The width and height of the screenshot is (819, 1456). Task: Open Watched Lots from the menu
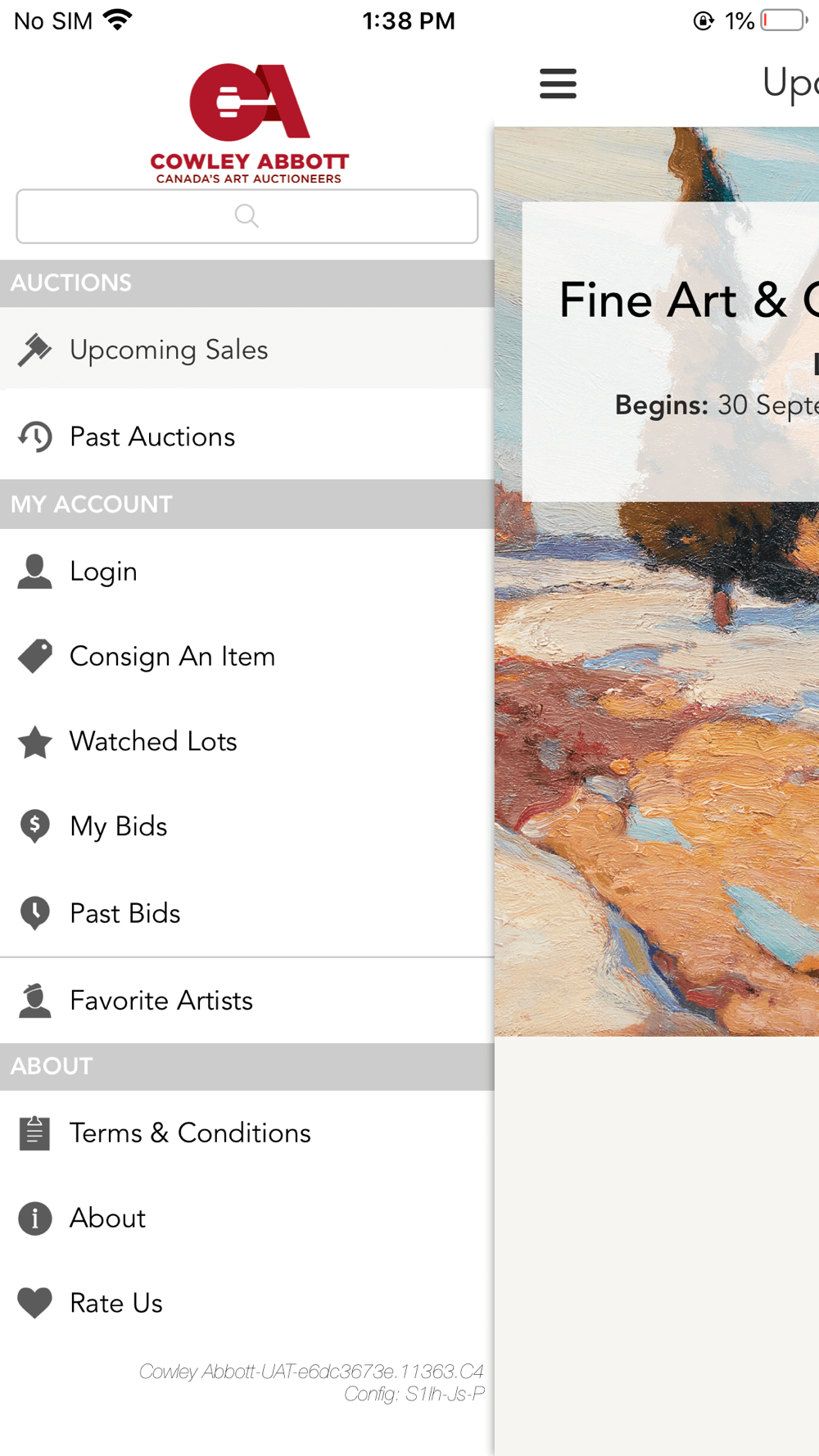pos(247,742)
